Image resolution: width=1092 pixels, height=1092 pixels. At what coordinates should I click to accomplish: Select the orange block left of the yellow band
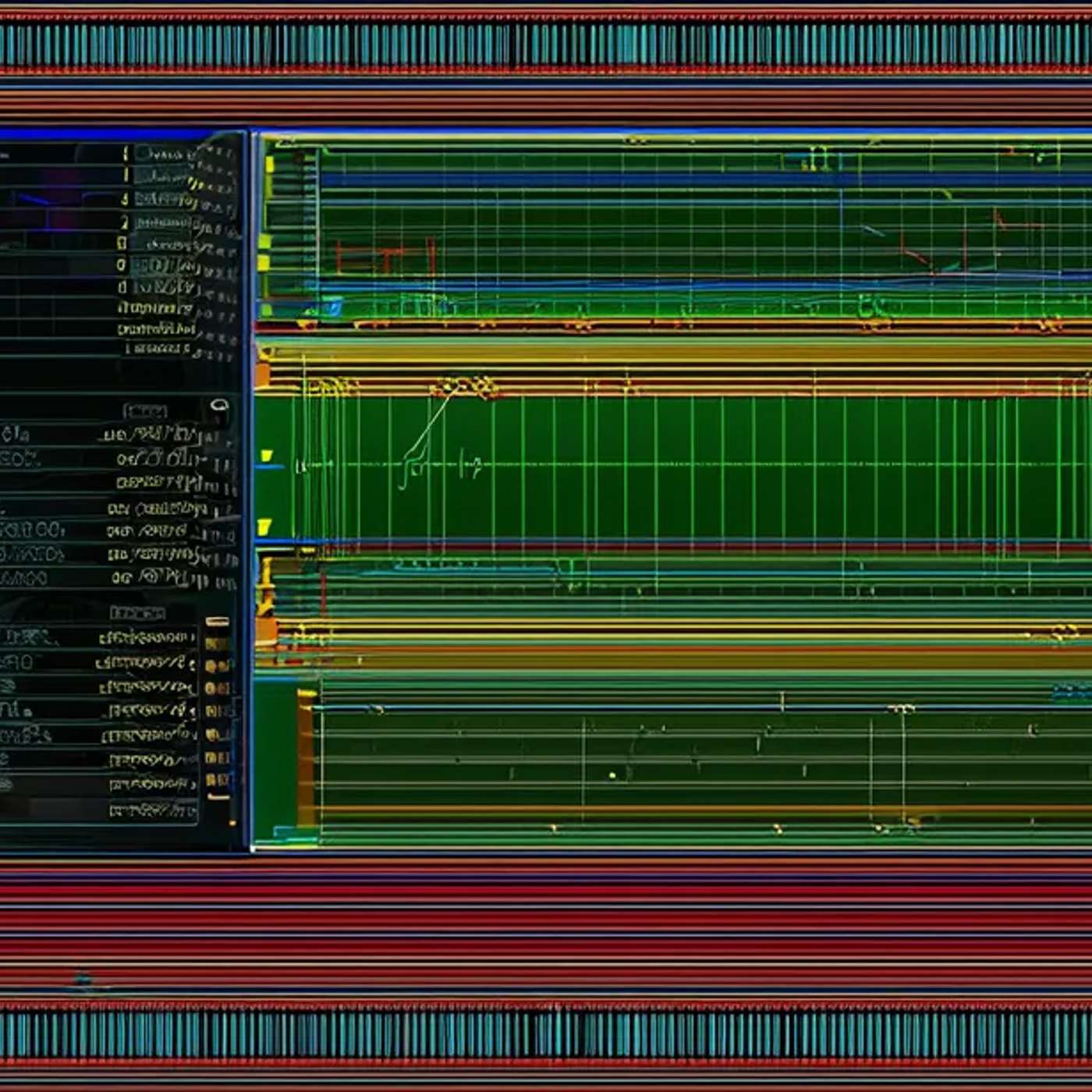point(263,375)
